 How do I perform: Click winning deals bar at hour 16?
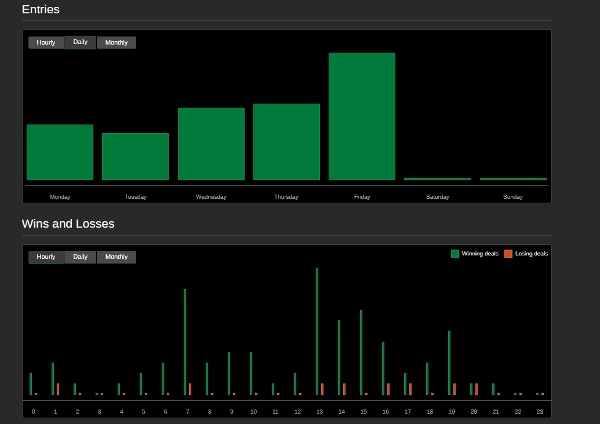383,369
